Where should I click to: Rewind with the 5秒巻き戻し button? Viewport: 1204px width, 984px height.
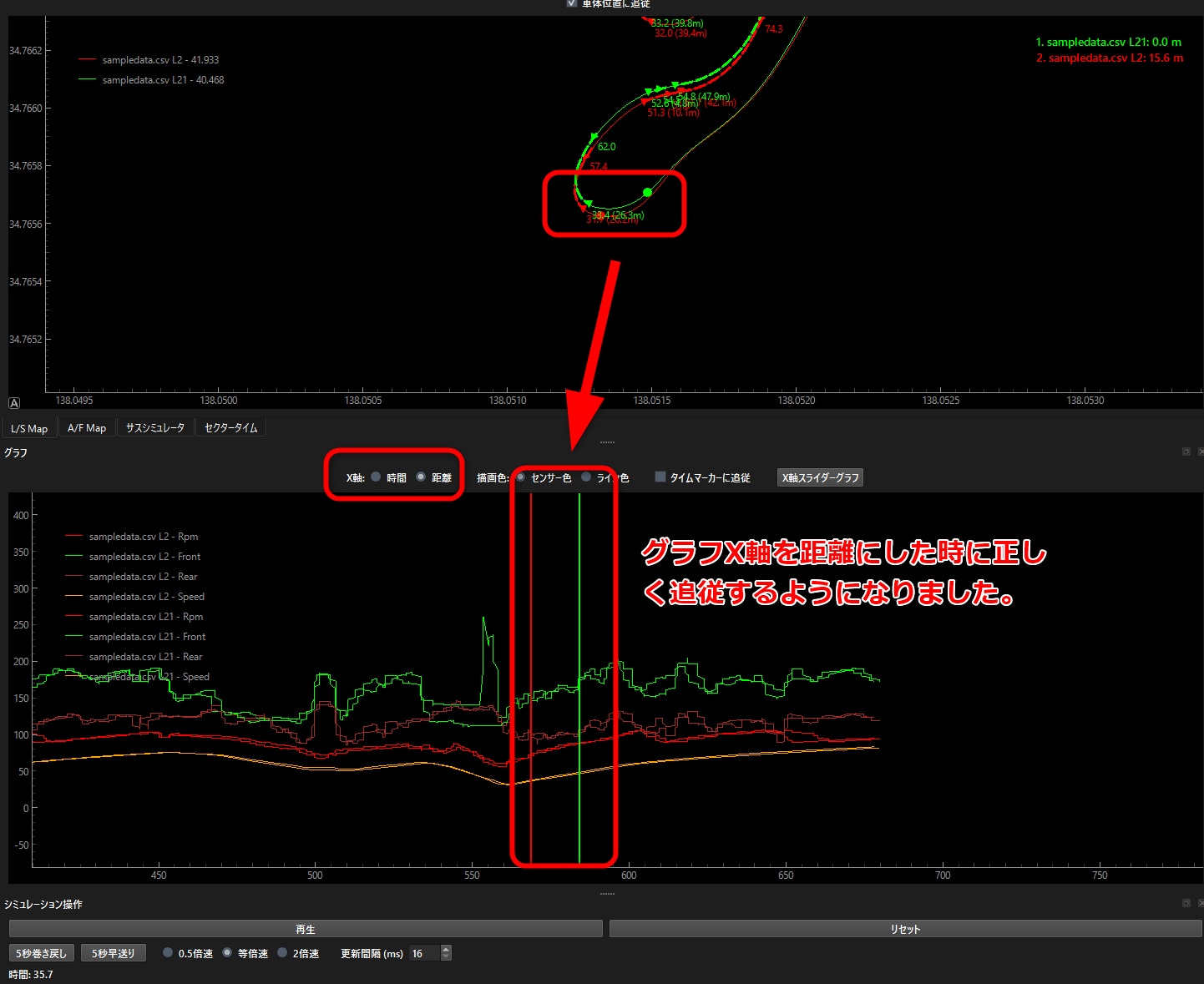pyautogui.click(x=42, y=953)
